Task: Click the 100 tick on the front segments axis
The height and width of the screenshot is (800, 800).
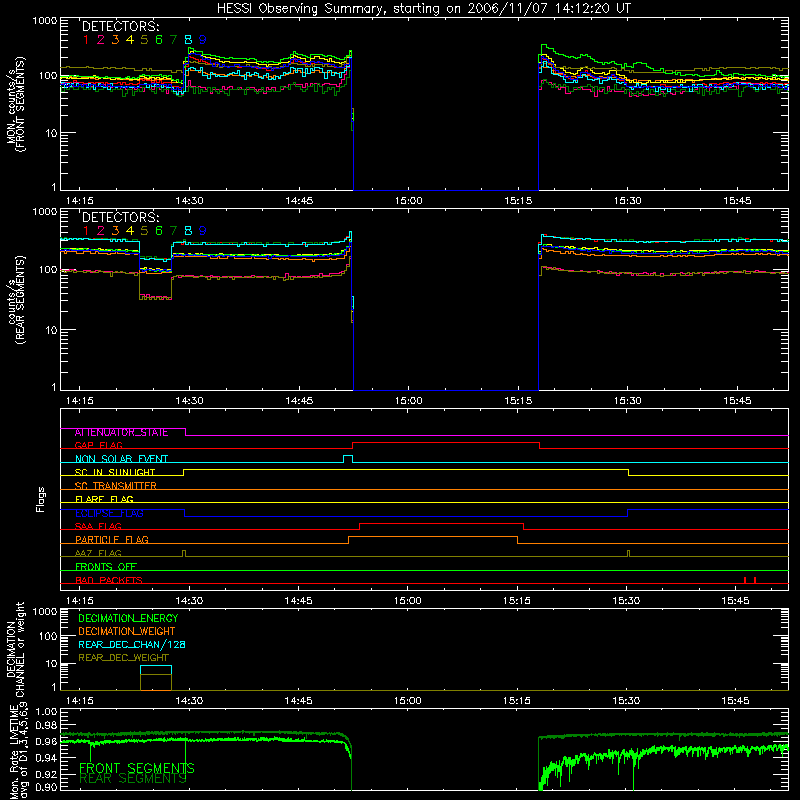Action: (x=48, y=76)
